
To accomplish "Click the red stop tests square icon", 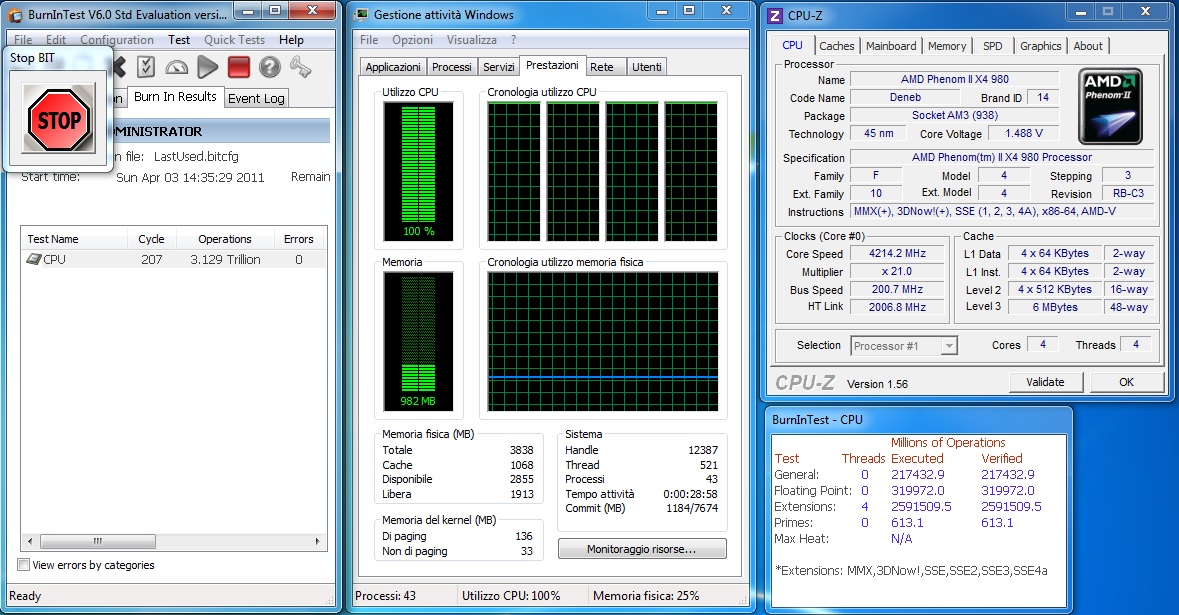I will [x=238, y=67].
